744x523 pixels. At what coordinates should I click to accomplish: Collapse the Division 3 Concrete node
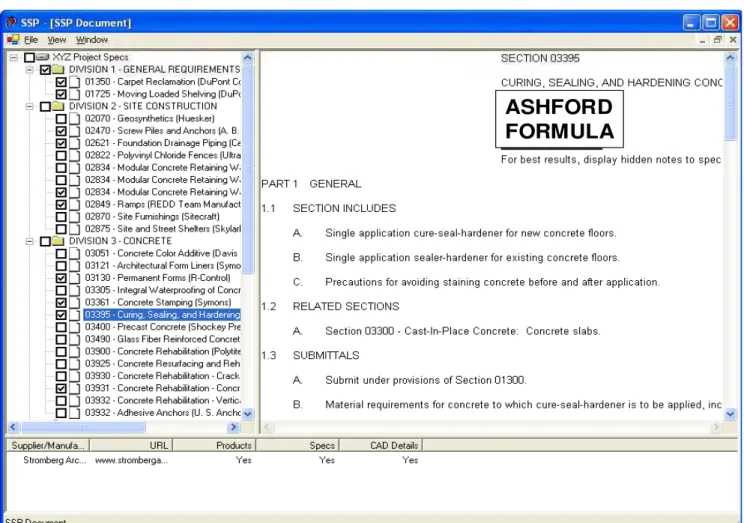[x=29, y=242]
